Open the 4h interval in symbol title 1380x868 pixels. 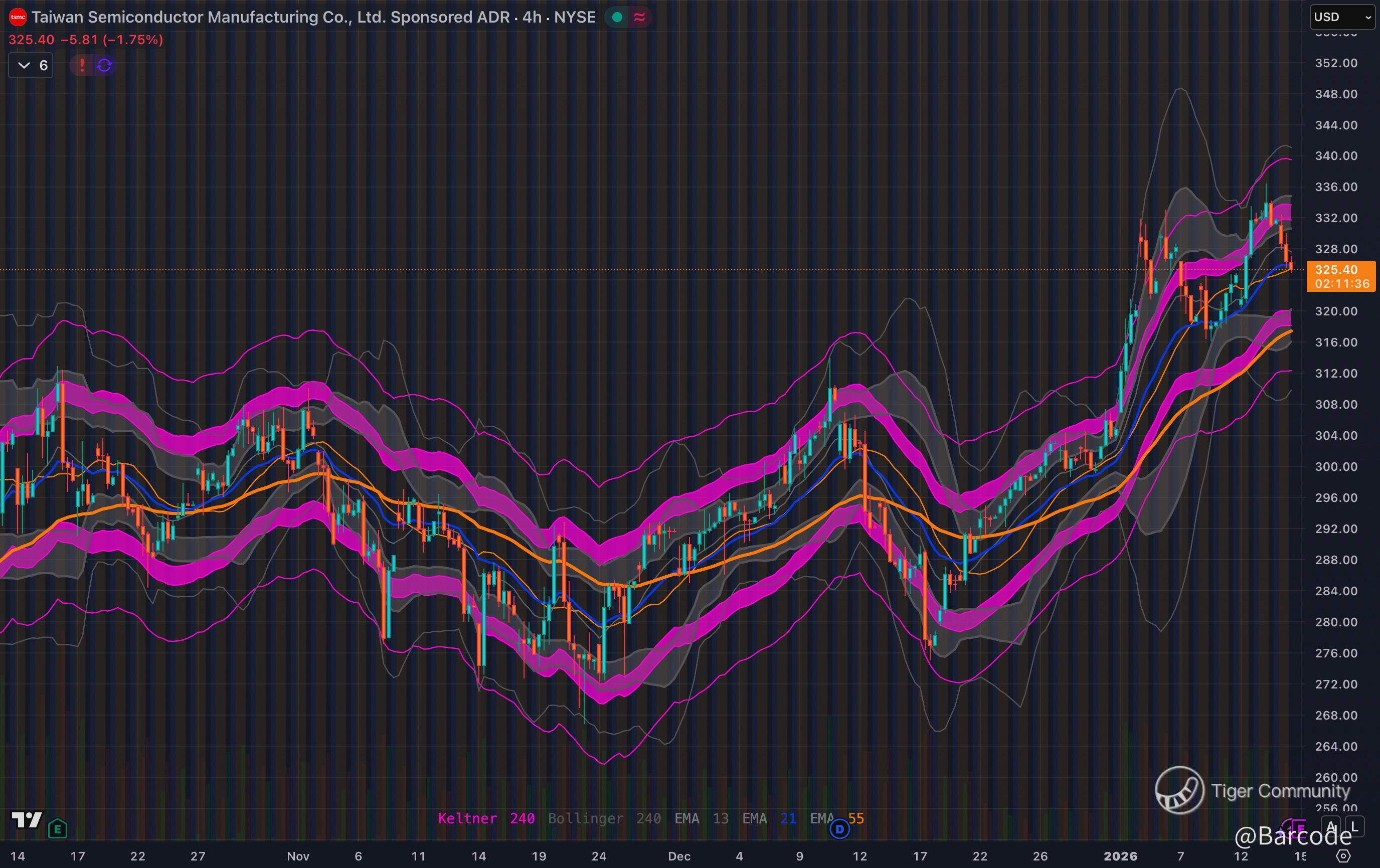[532, 17]
